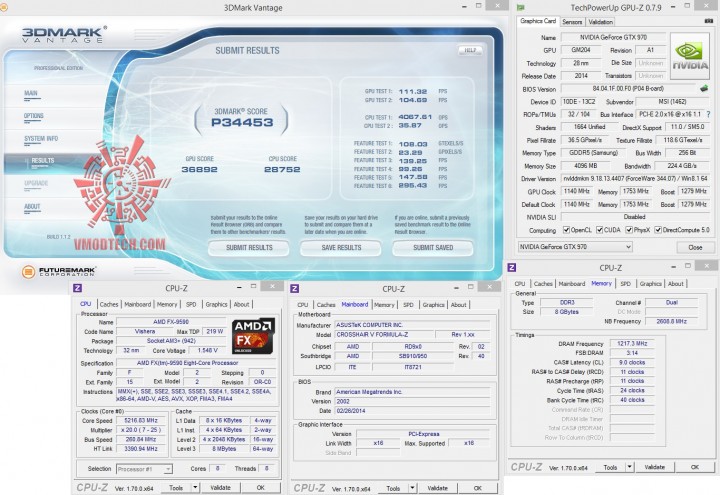This screenshot has width=720, height=495.
Task: Click Validate in the Memory CPU-Z window
Action: point(654,467)
